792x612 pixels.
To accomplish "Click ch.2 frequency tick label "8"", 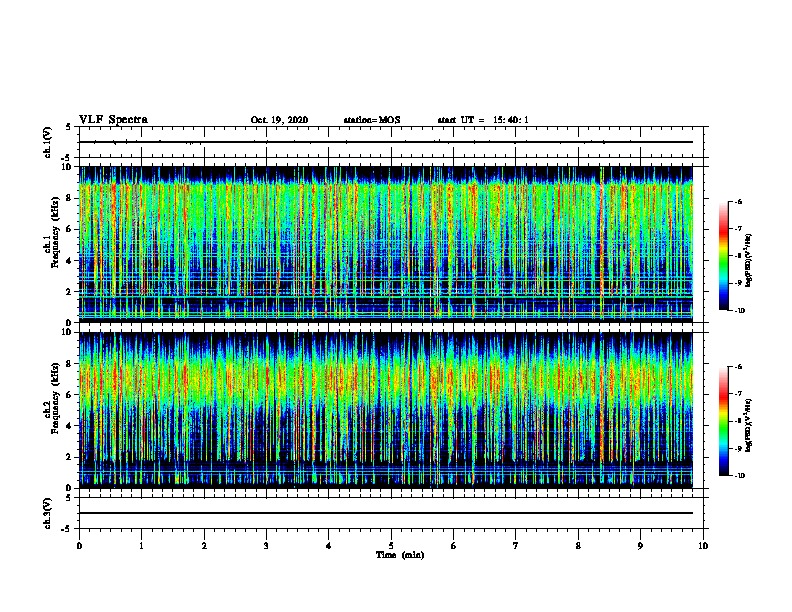I will 69,364.
